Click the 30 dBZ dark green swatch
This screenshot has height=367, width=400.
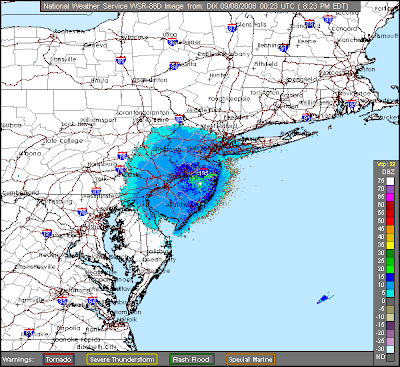point(390,253)
